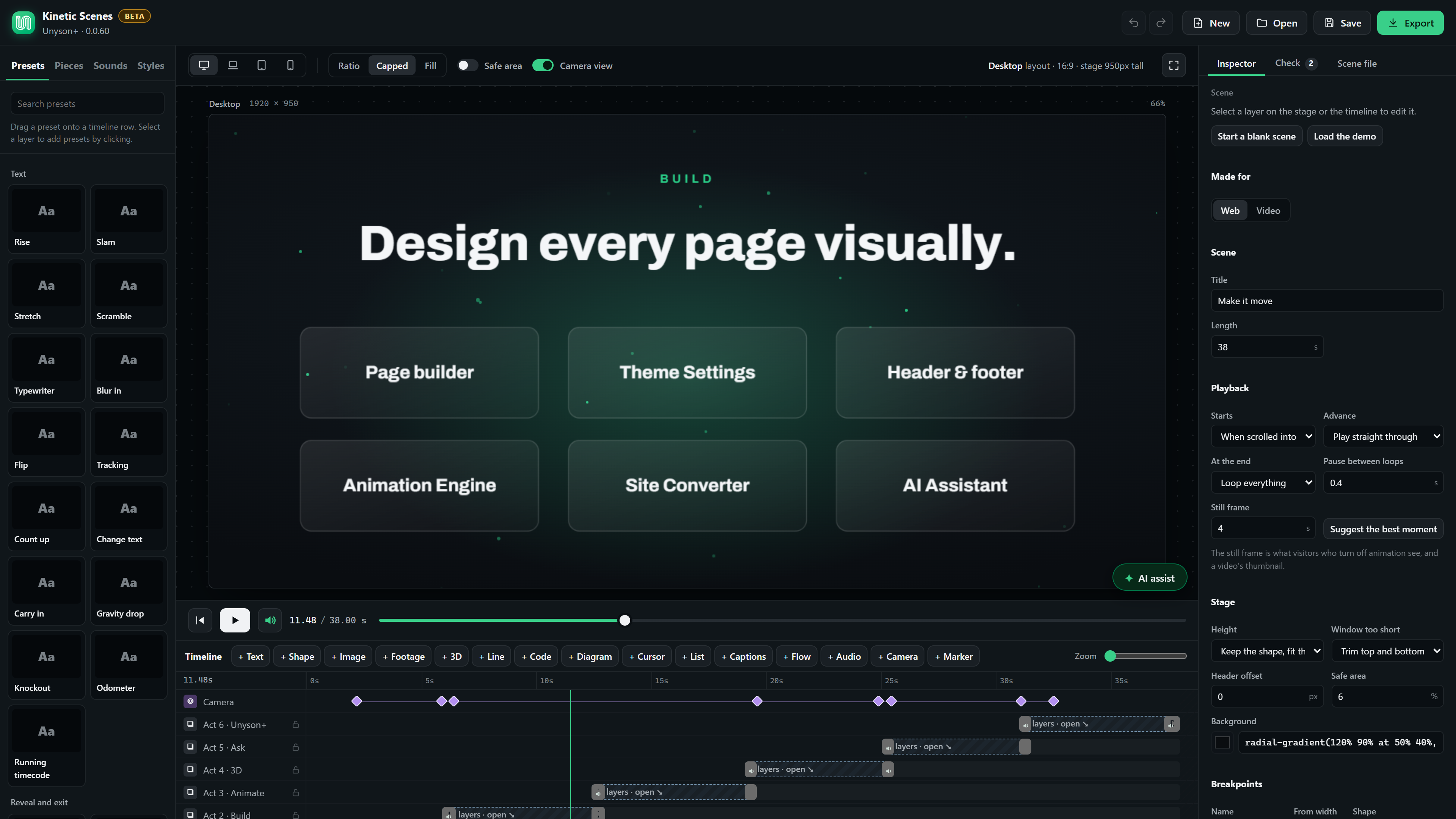Open the Starts dropdown
The width and height of the screenshot is (1456, 819).
pyautogui.click(x=1263, y=436)
